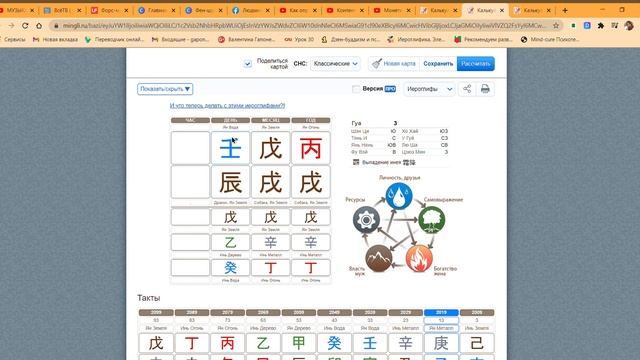The width and height of the screenshot is (640, 360).
Task: Enable the Версия ПРО checkbox
Action: point(356,89)
